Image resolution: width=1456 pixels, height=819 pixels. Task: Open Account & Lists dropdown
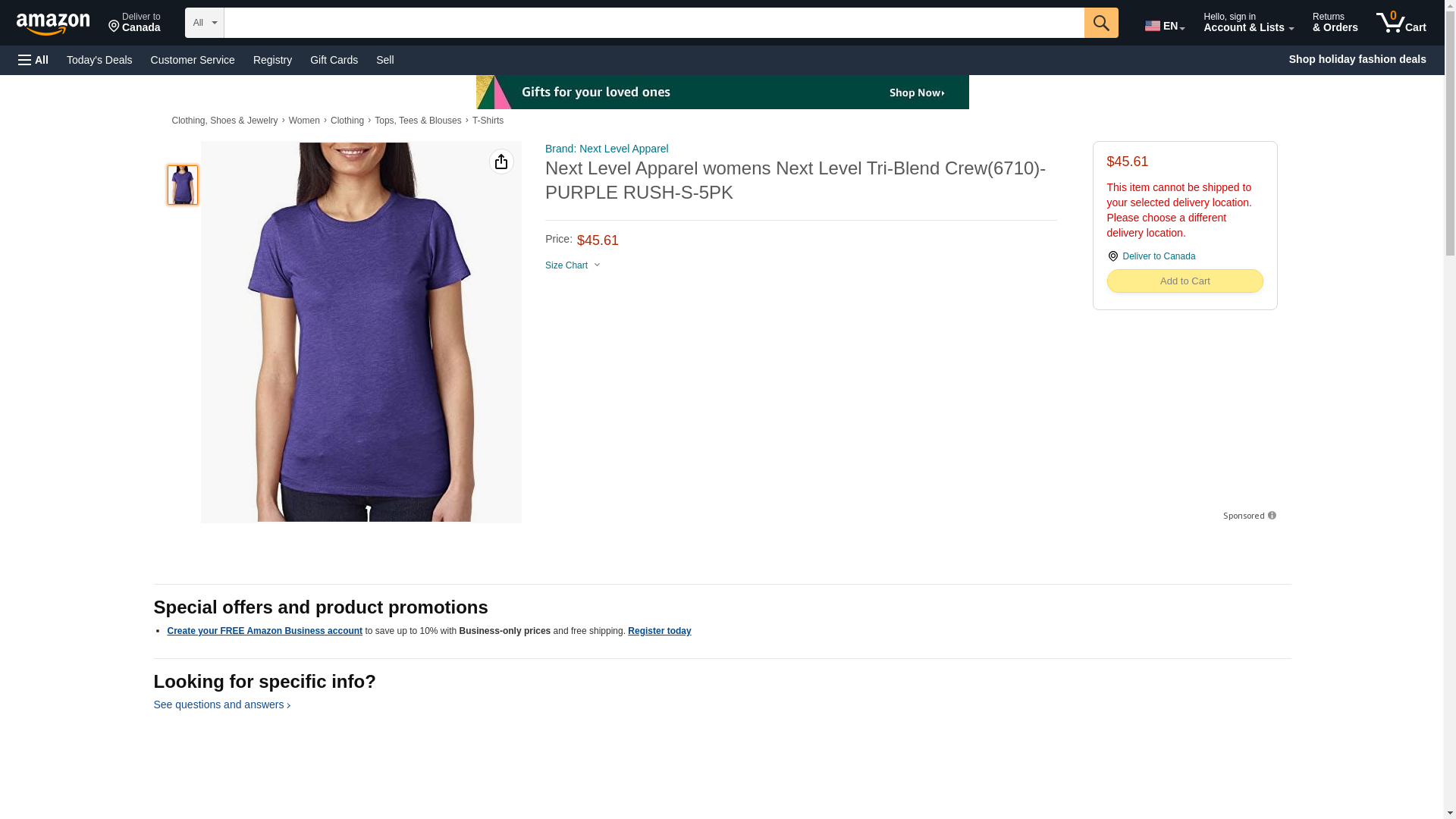click(1248, 23)
